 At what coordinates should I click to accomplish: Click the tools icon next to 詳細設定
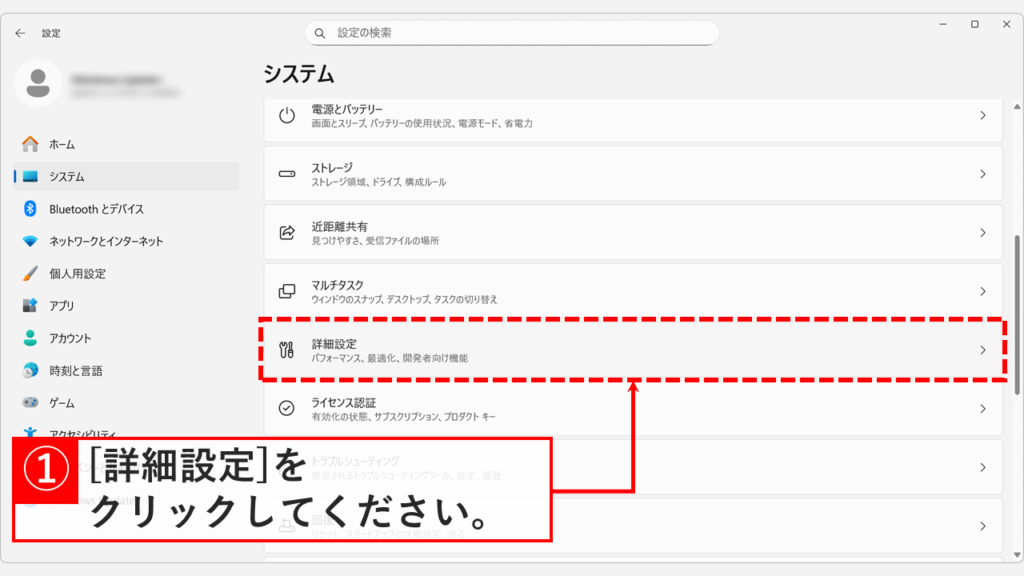coord(287,350)
